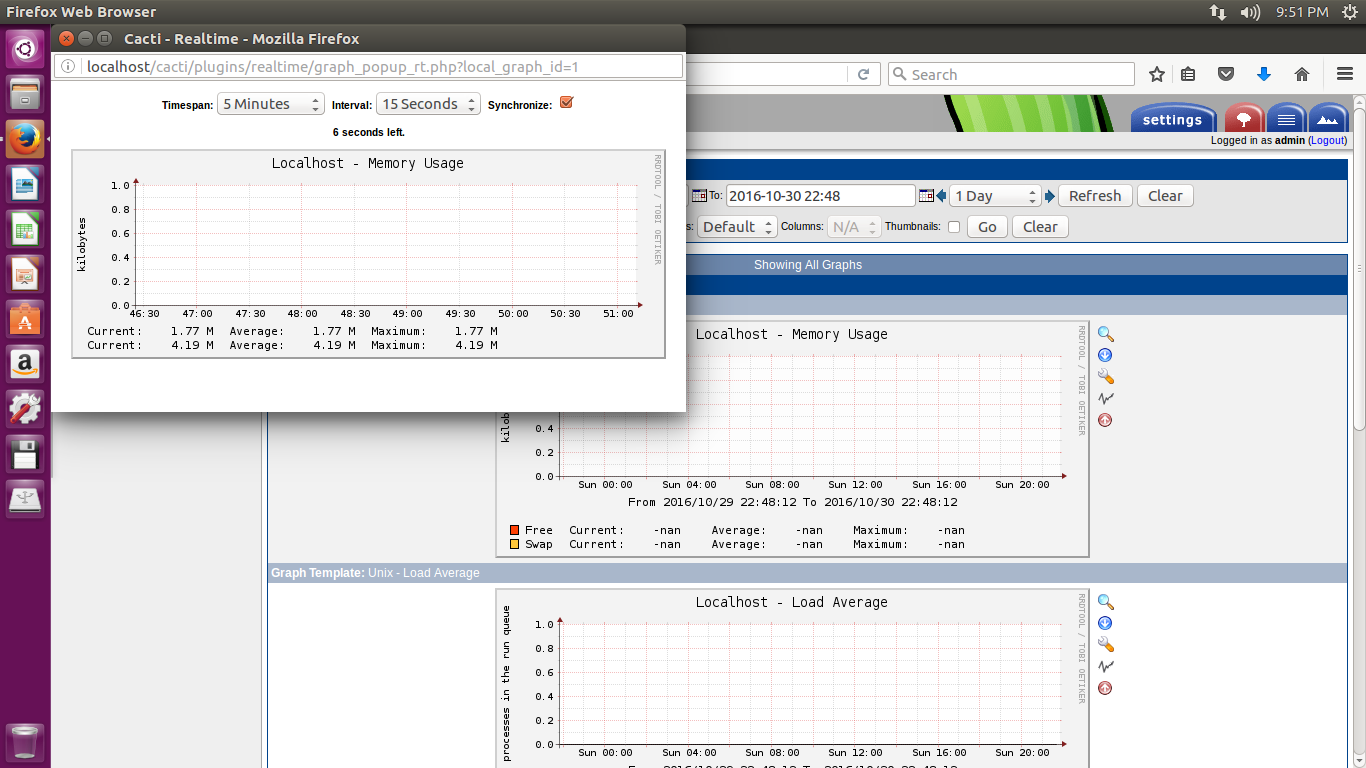The image size is (1366, 768).
Task: Open the Interval 15 Seconds dropdown
Action: [x=428, y=104]
